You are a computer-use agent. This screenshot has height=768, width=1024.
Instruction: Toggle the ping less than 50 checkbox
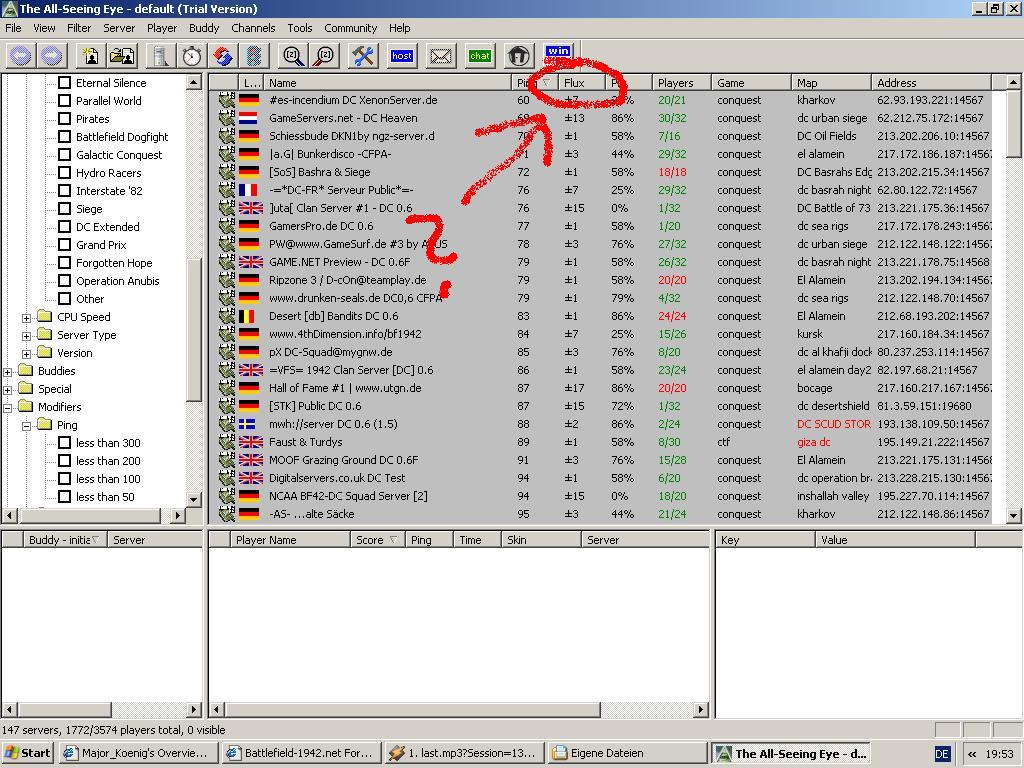coord(65,497)
